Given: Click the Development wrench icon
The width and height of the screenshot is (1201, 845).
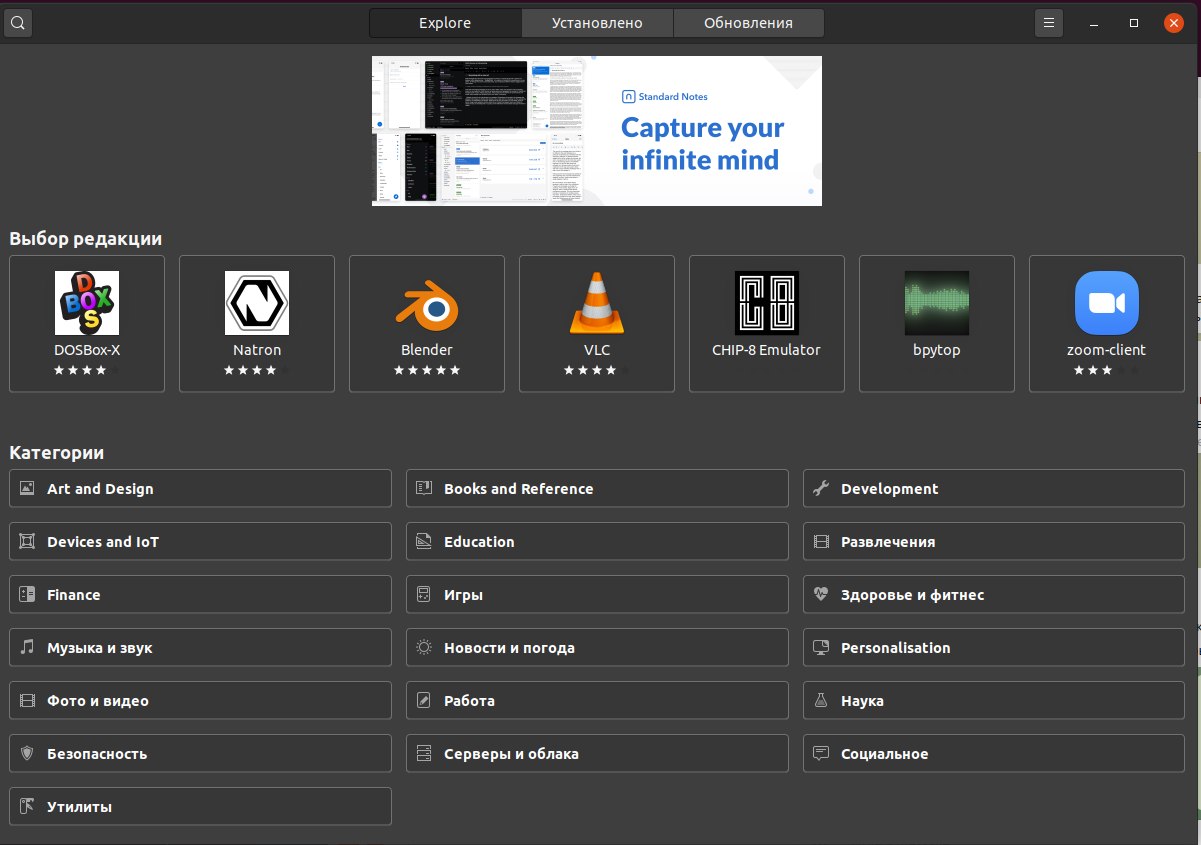Looking at the screenshot, I should click(x=821, y=489).
